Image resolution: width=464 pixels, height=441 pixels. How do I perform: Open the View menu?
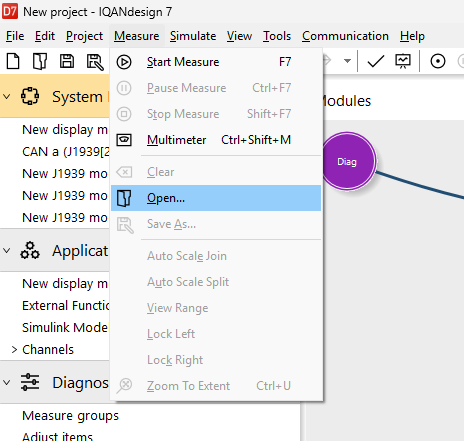239,36
